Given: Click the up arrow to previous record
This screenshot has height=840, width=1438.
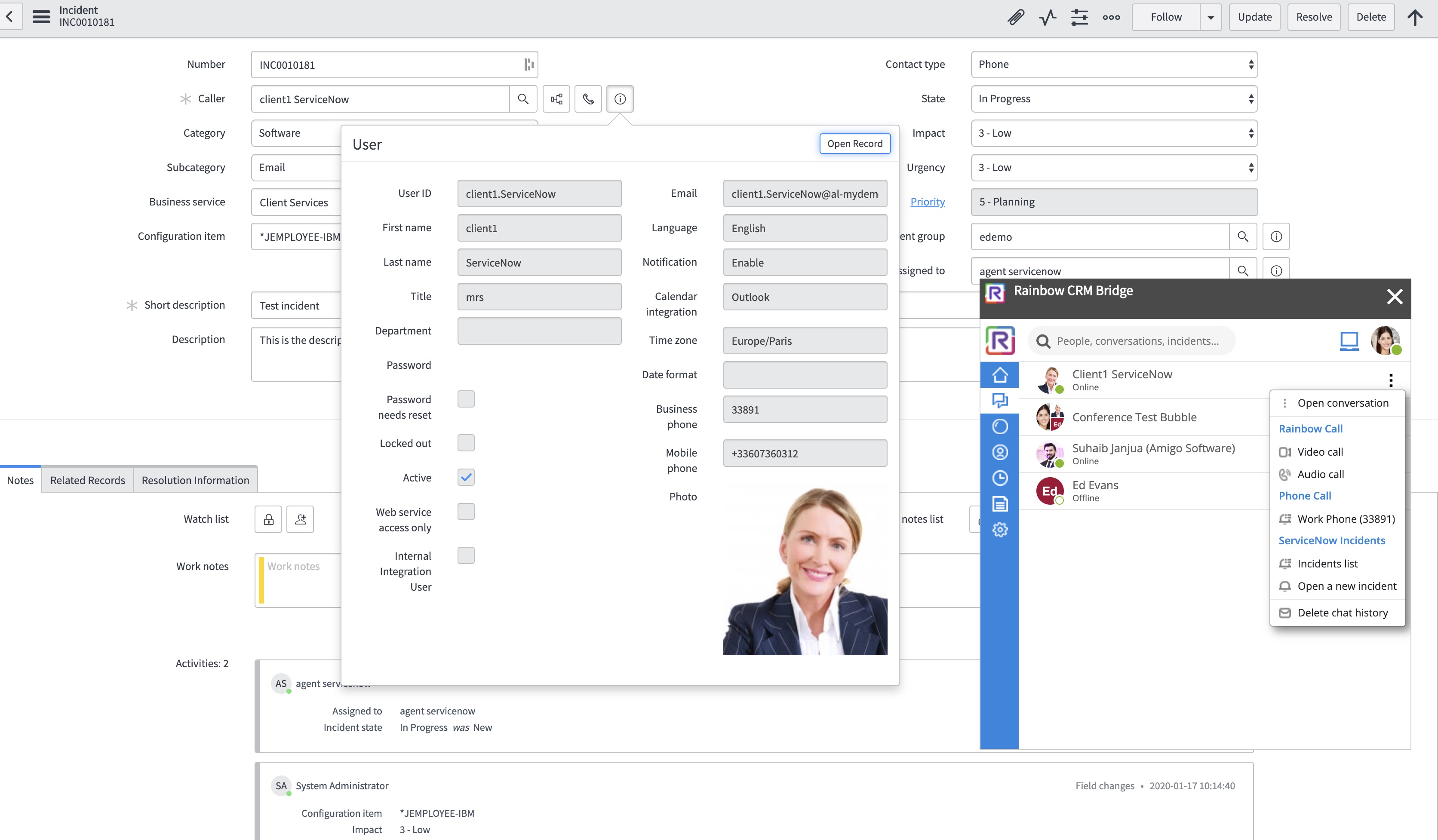Looking at the screenshot, I should [1415, 17].
